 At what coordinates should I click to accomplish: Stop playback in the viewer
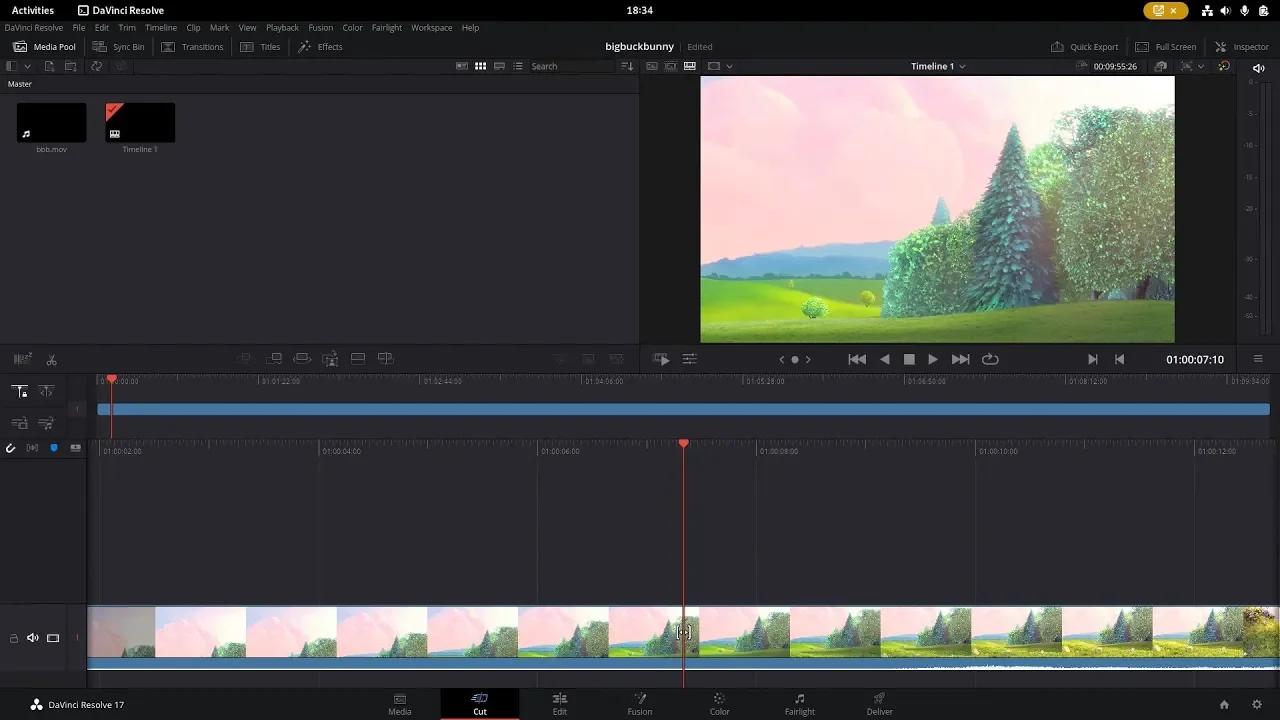909,360
